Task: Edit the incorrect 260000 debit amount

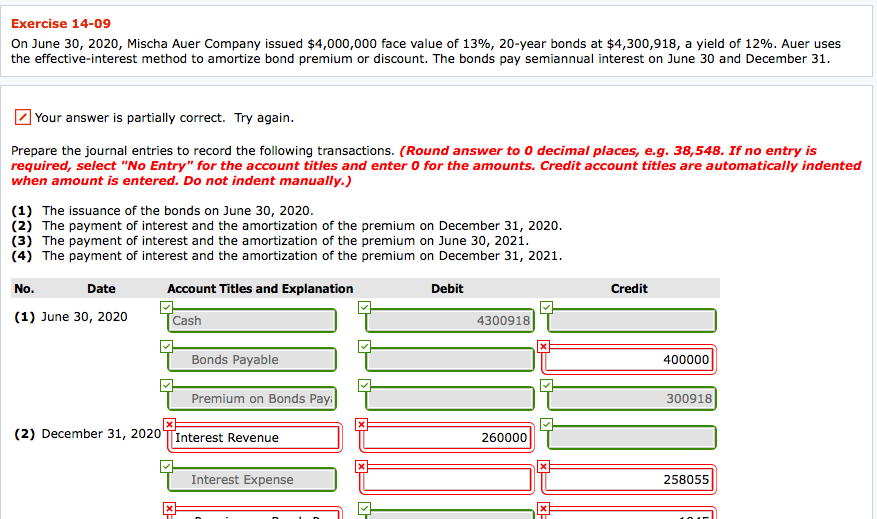Action: (447, 438)
